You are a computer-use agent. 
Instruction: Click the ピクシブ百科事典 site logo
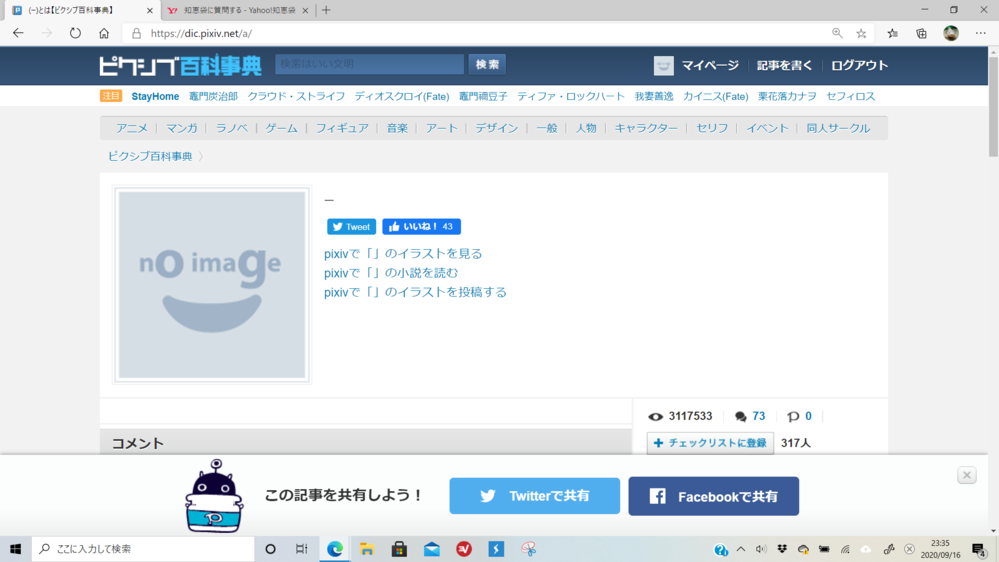click(180, 65)
